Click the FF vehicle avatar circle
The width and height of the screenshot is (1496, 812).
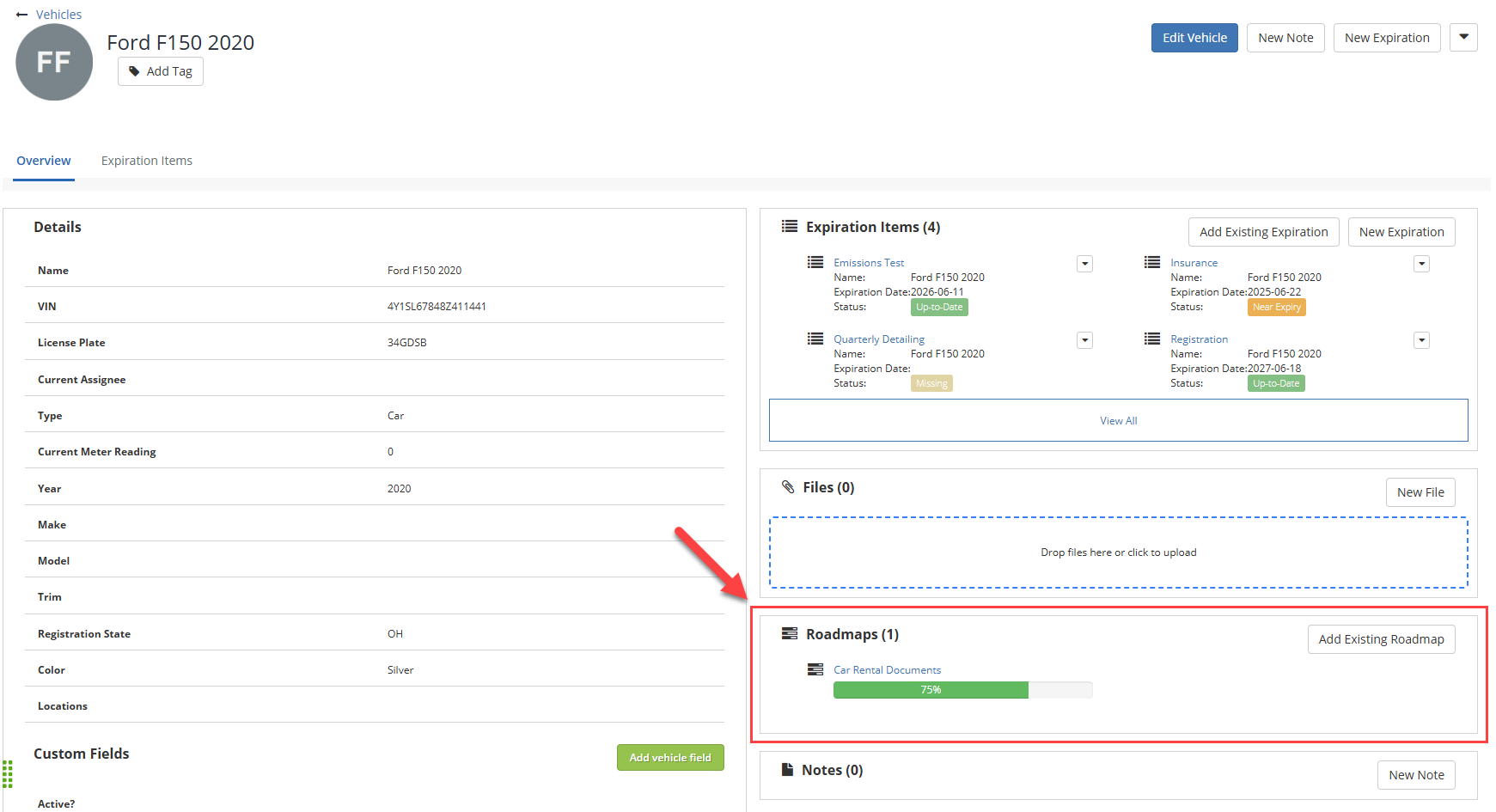click(54, 62)
